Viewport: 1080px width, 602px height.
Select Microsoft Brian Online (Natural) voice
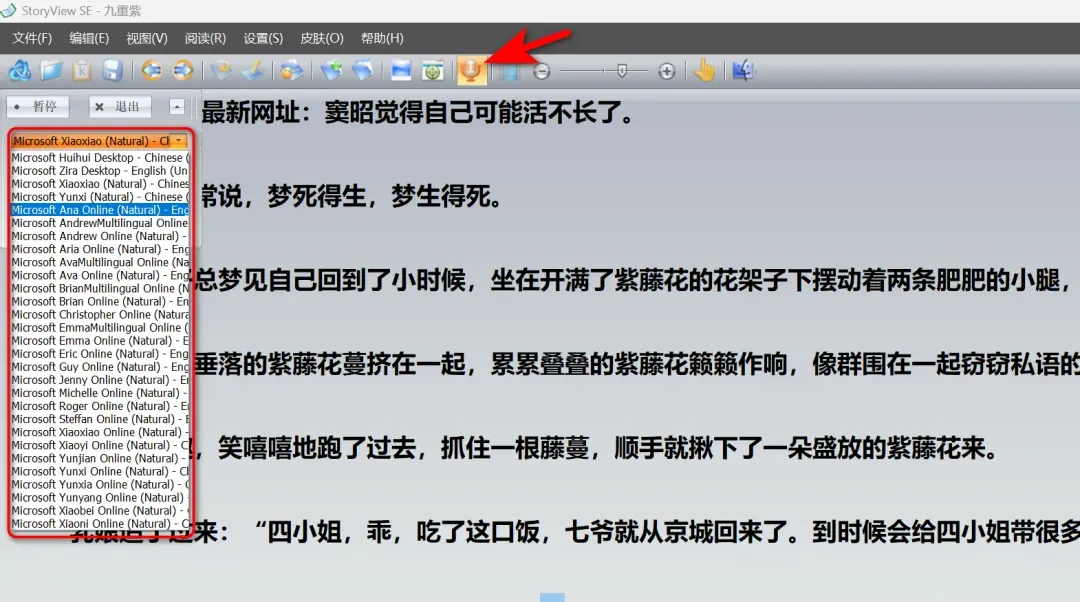click(x=100, y=302)
